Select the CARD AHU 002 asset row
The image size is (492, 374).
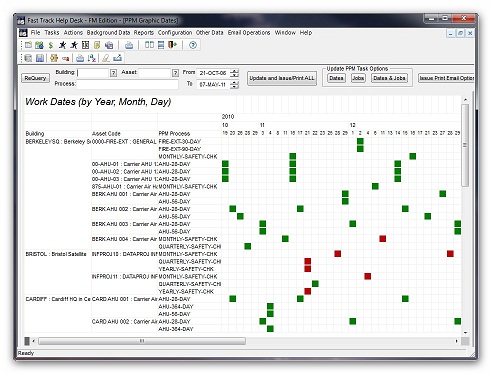(124, 322)
